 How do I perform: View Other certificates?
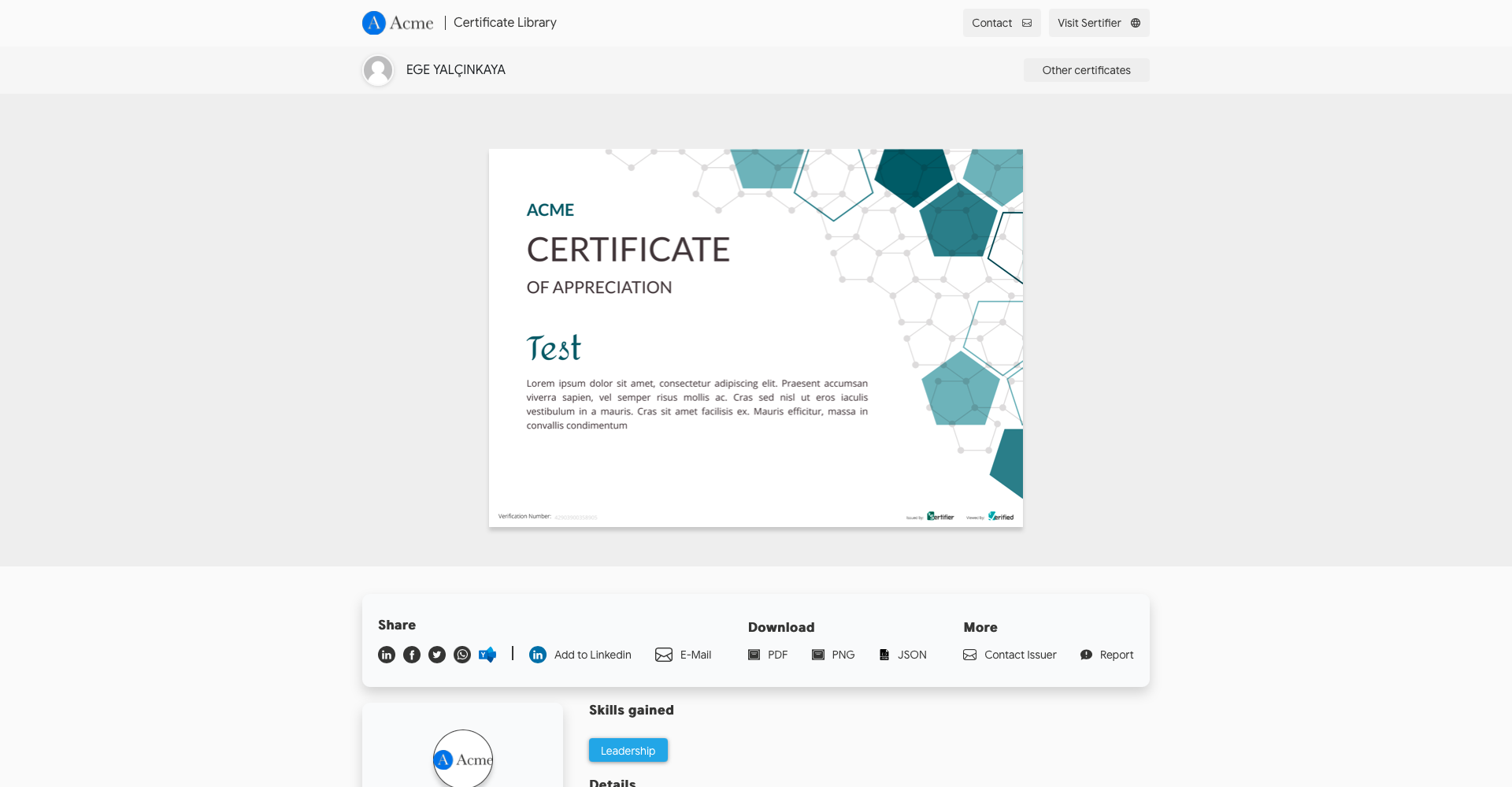click(1086, 70)
